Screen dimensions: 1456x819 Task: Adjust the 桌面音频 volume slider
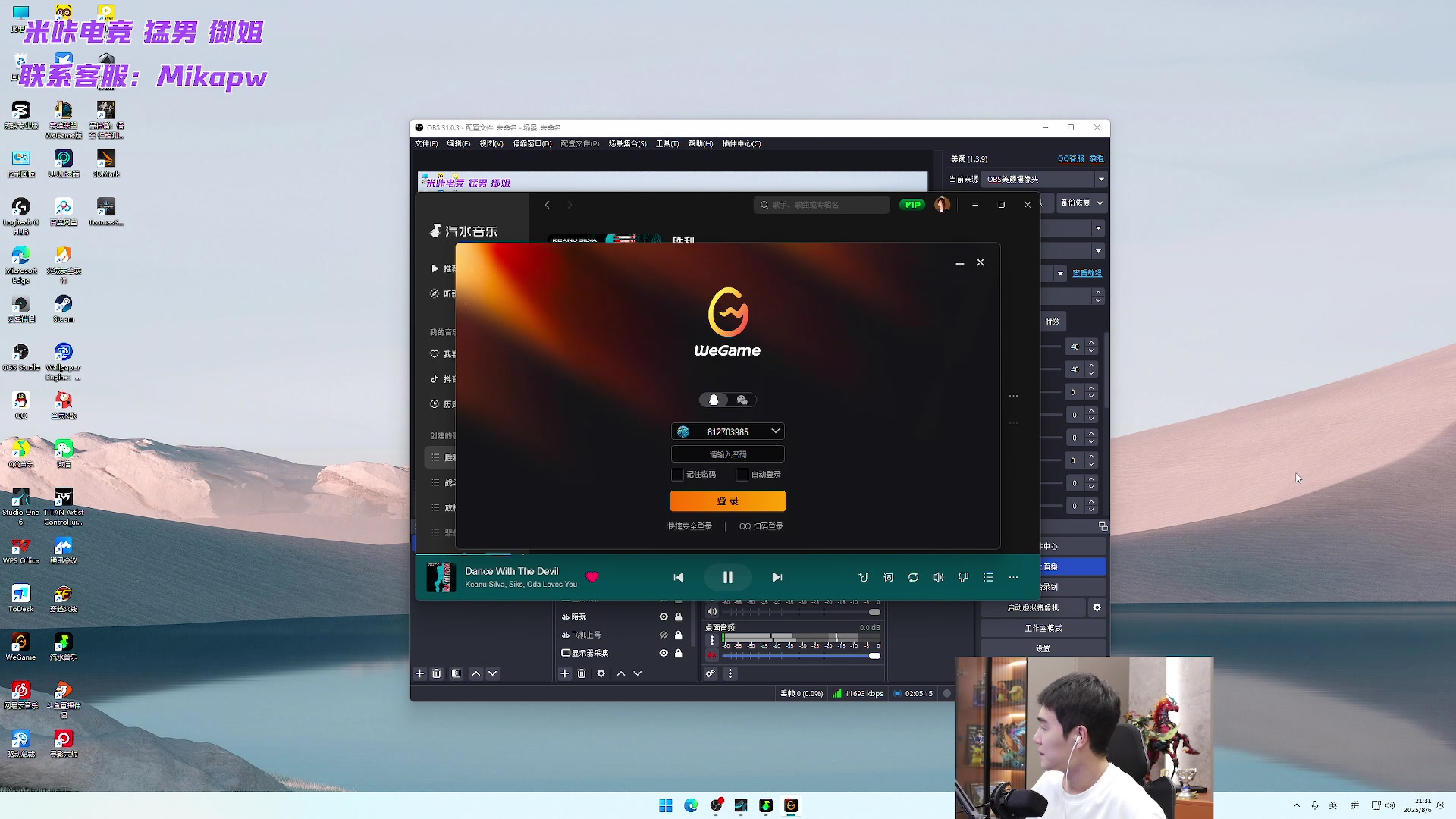[x=801, y=655]
